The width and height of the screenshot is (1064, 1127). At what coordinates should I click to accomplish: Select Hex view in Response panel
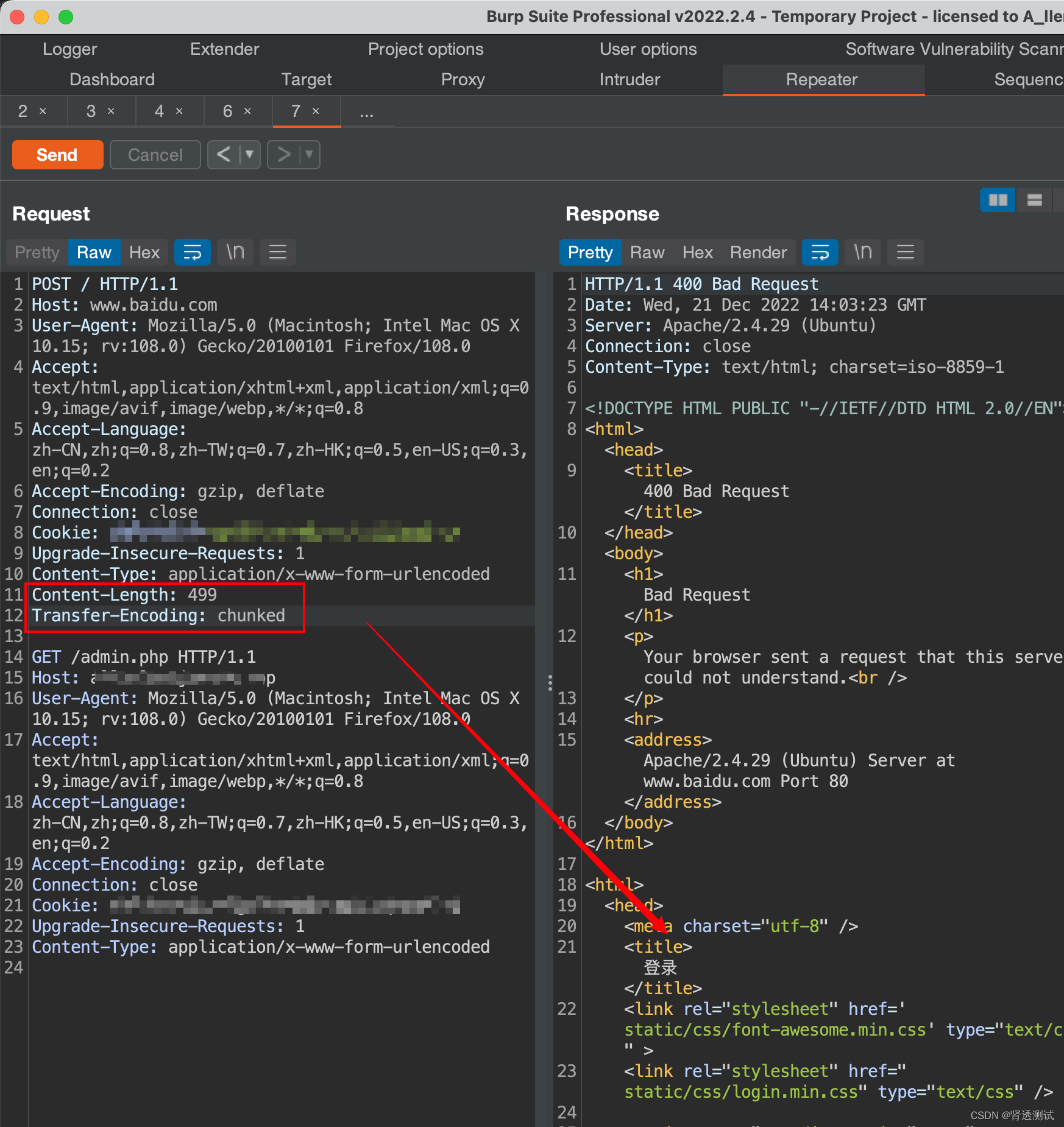click(698, 252)
